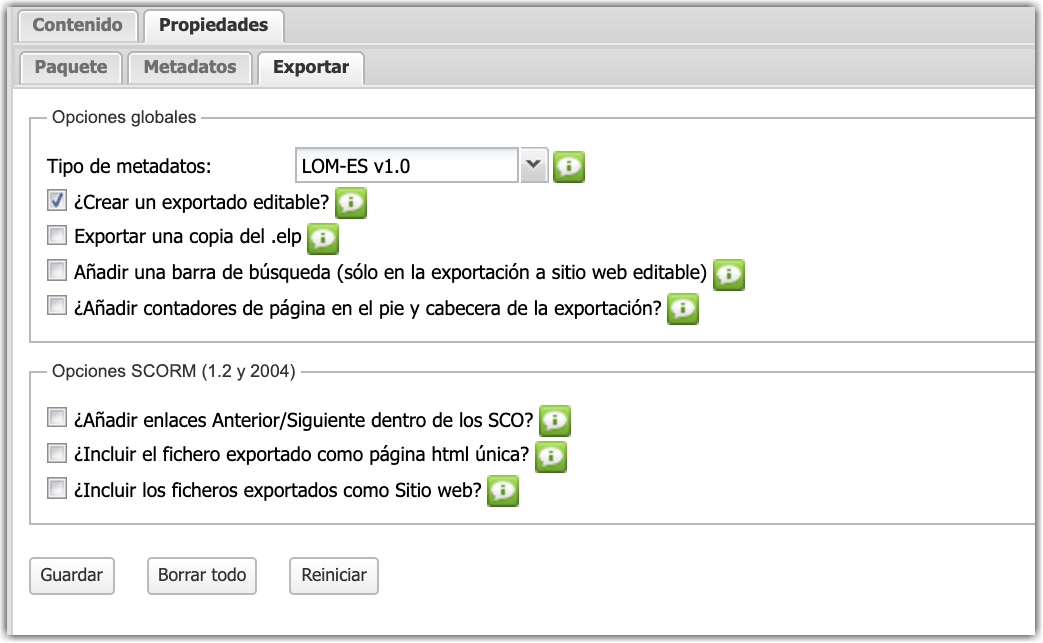
Task: Click info icon beside Tipo de metadatos dropdown
Action: coord(569,167)
